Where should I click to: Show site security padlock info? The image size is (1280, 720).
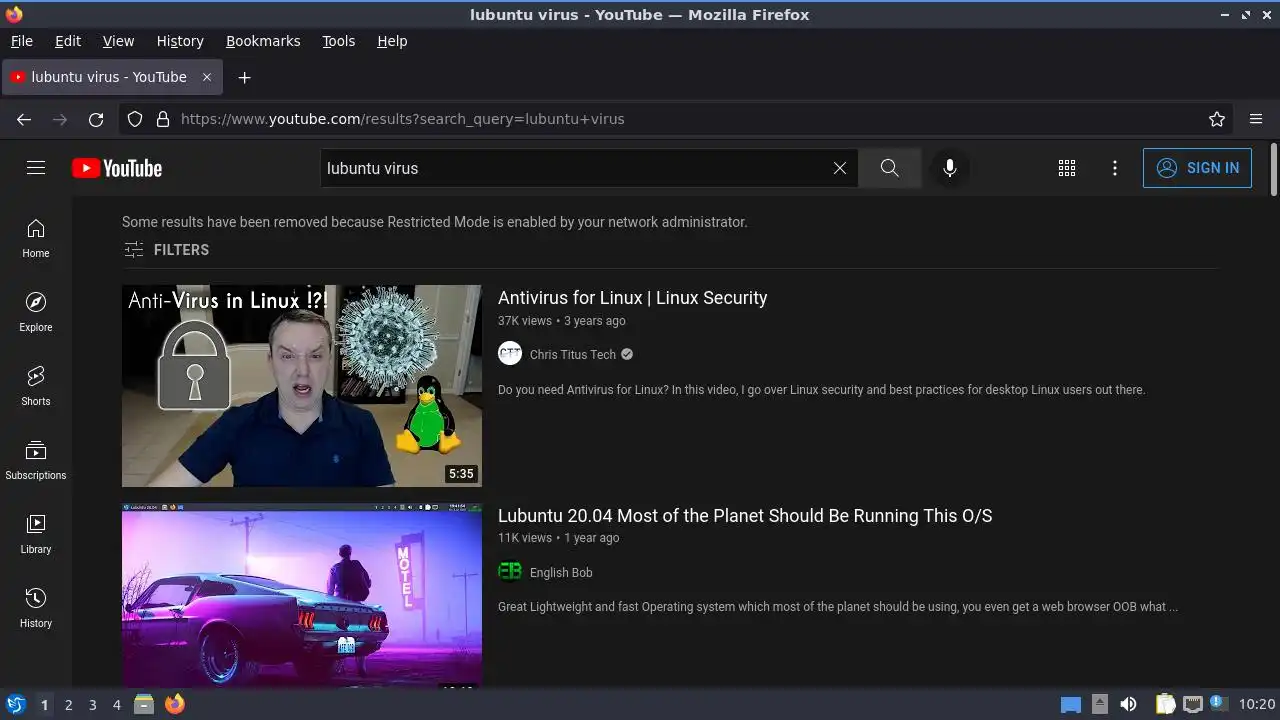click(163, 119)
